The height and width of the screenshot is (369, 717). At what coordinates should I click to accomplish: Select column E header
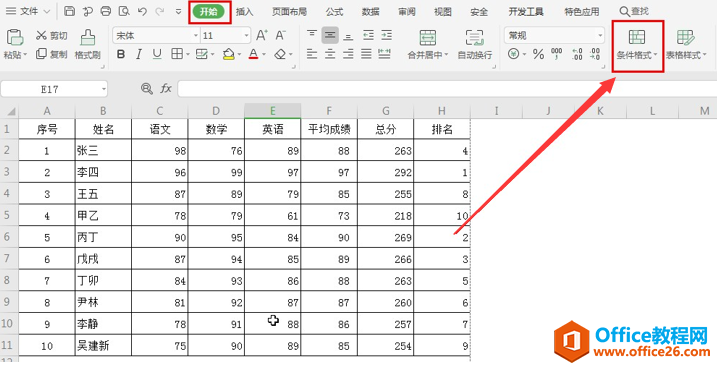coord(273,111)
